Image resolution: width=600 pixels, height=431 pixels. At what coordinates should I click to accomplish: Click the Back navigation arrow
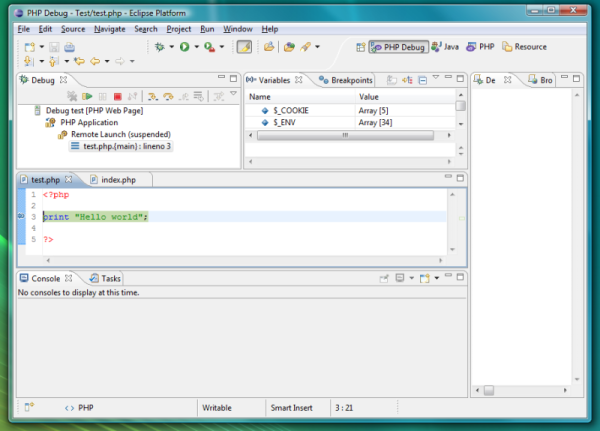pyautogui.click(x=95, y=61)
